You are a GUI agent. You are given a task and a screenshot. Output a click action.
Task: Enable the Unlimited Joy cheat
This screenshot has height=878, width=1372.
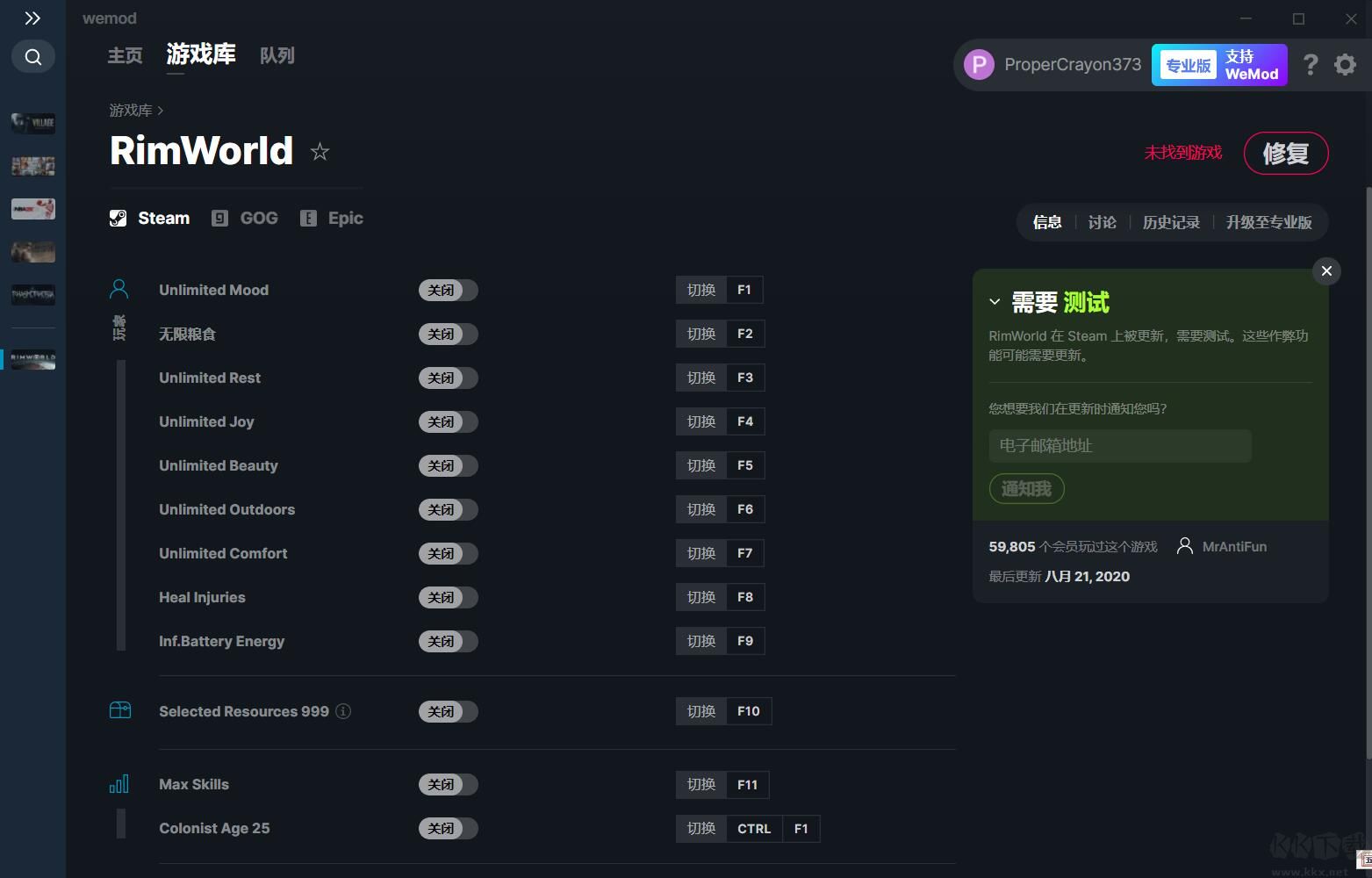(448, 422)
